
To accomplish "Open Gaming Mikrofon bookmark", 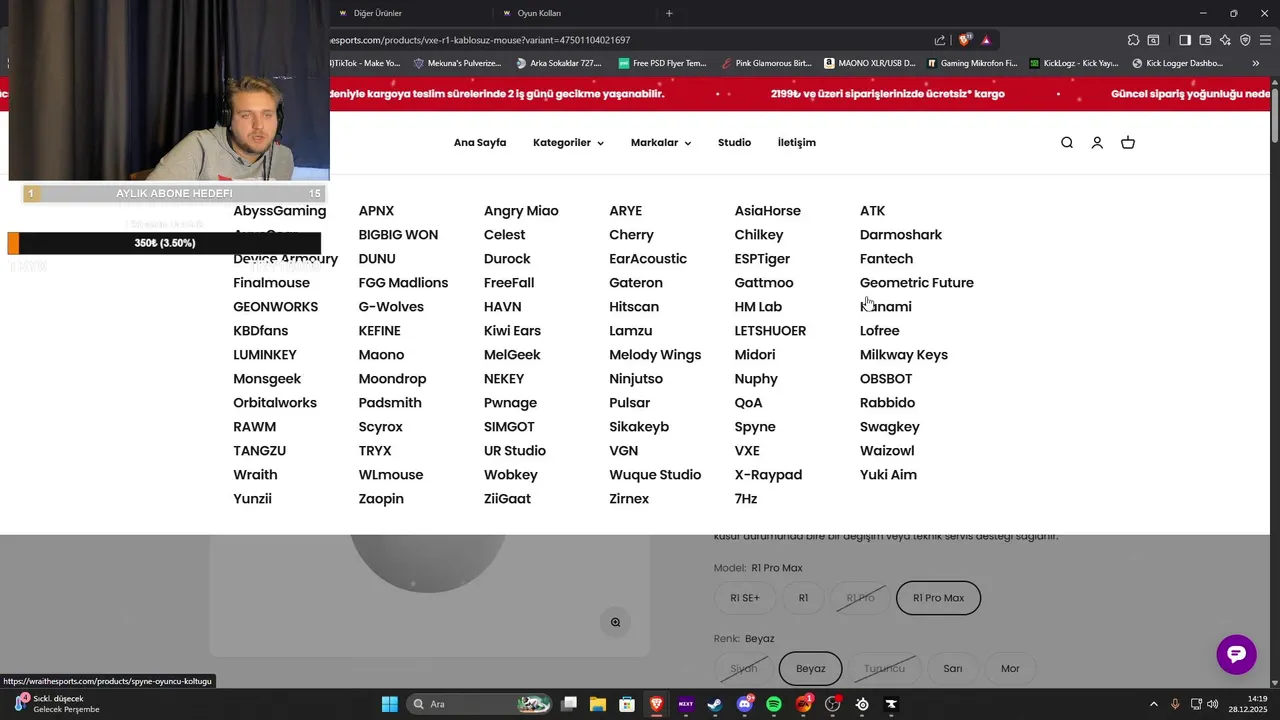I will click(972, 63).
